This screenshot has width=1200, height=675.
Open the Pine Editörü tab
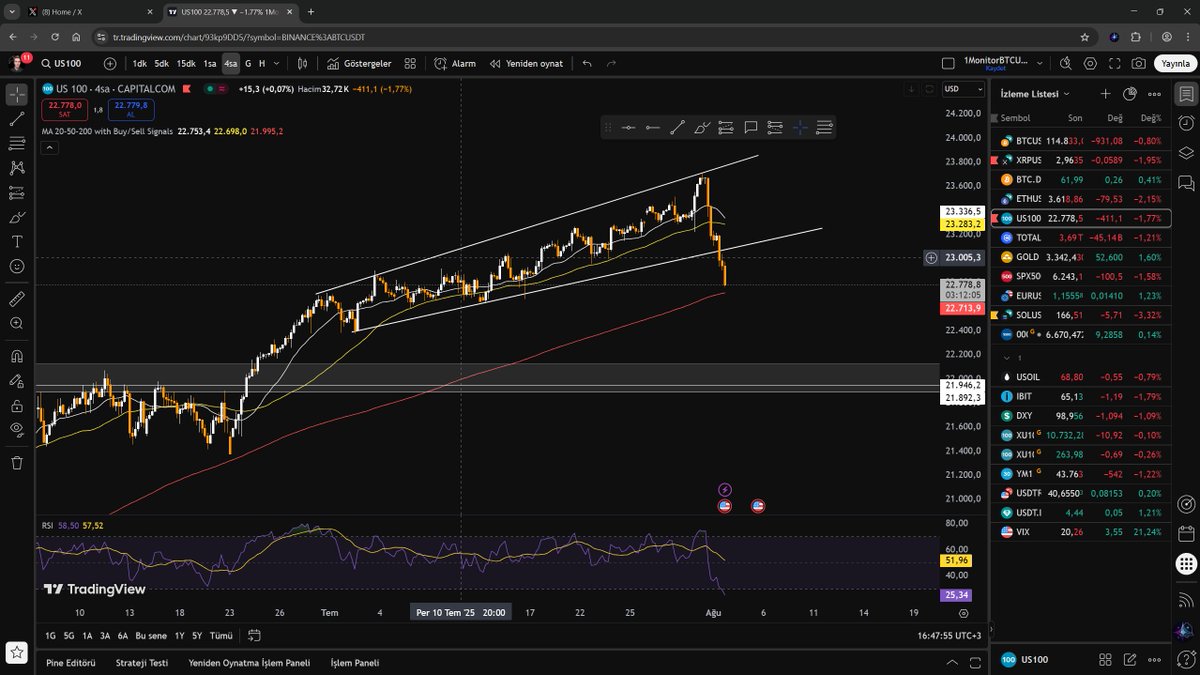click(73, 662)
